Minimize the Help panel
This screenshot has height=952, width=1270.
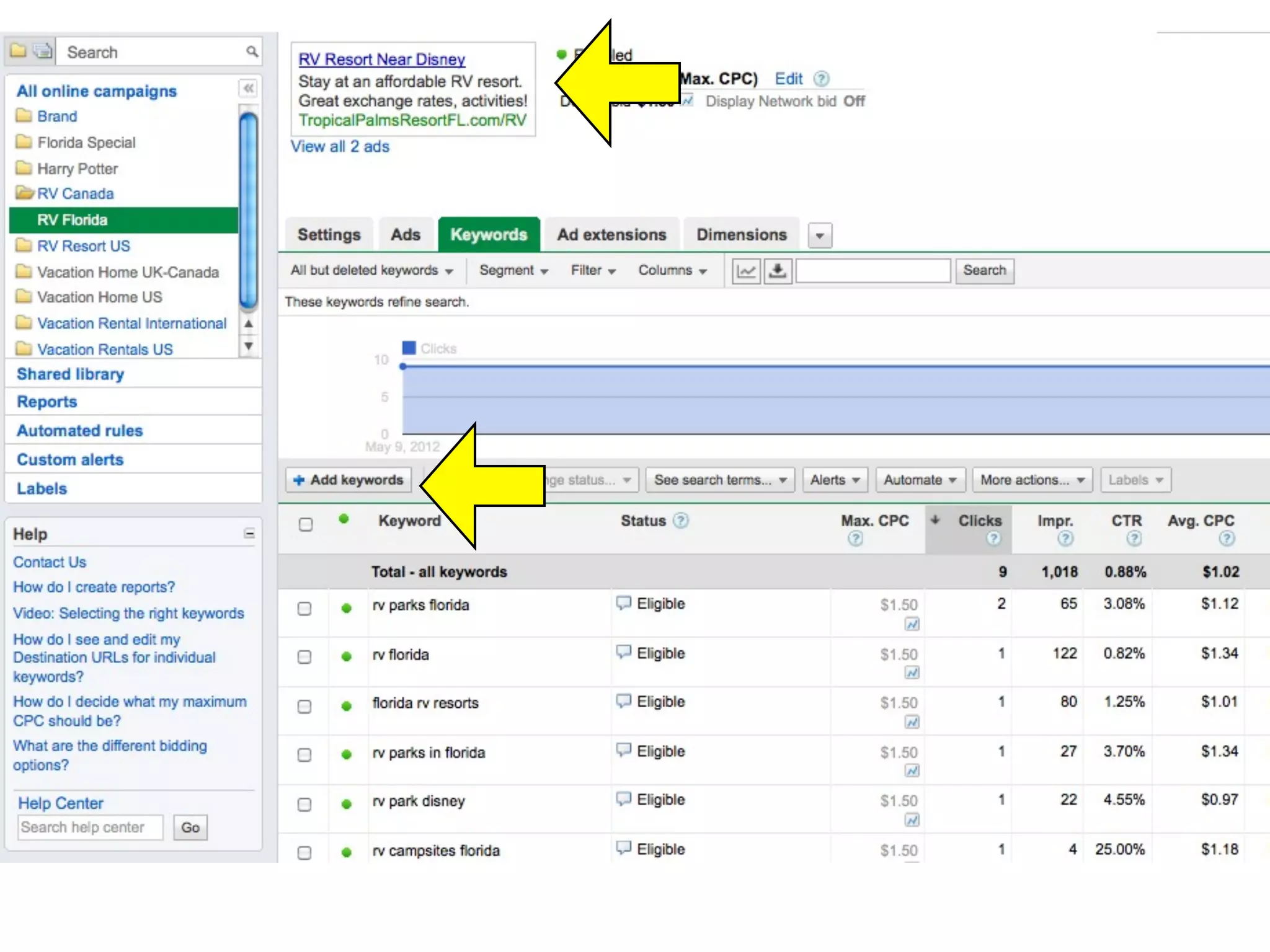click(x=249, y=534)
